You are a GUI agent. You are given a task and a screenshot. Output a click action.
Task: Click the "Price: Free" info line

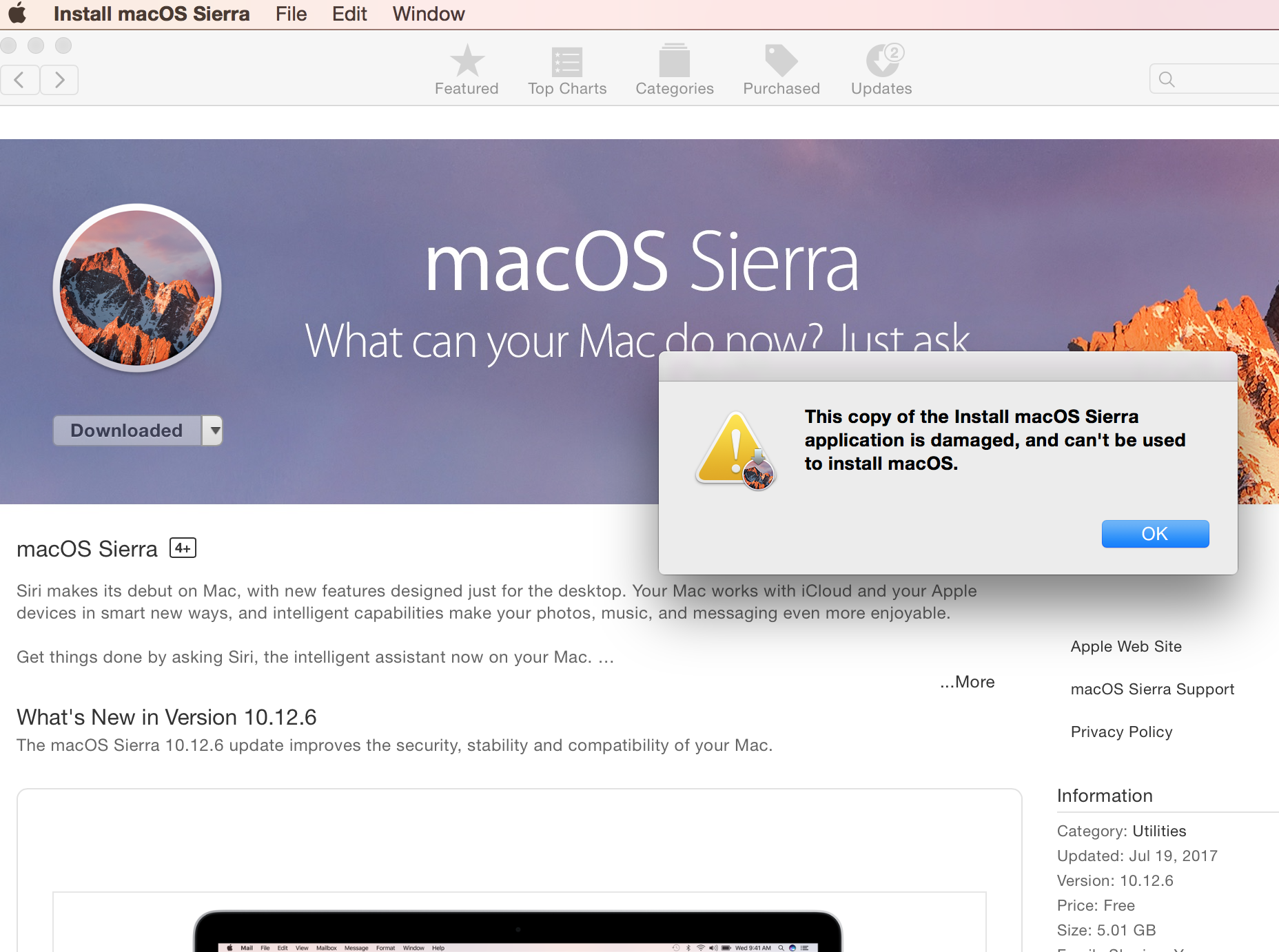click(x=1096, y=905)
